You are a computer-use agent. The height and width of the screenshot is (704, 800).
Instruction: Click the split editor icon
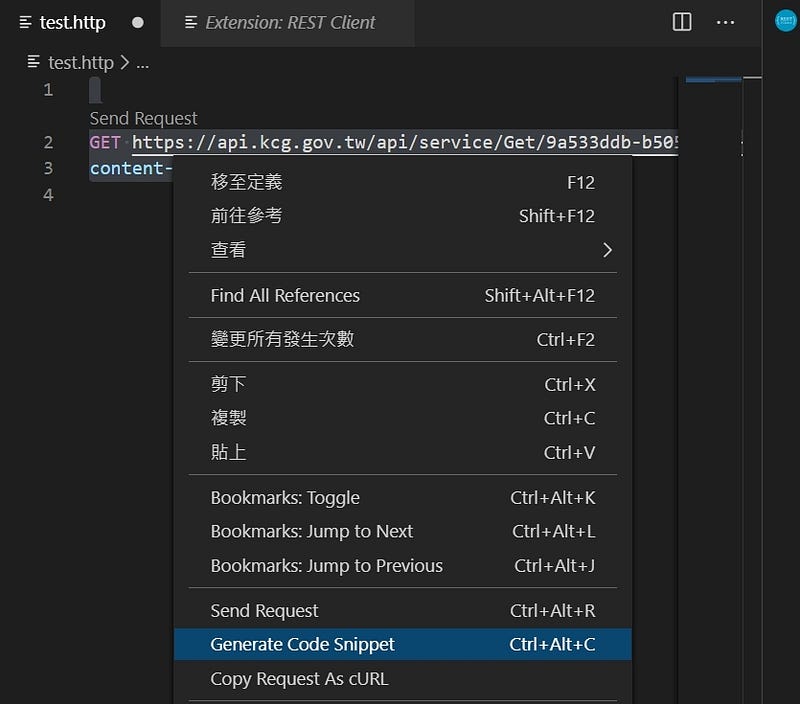pos(682,22)
